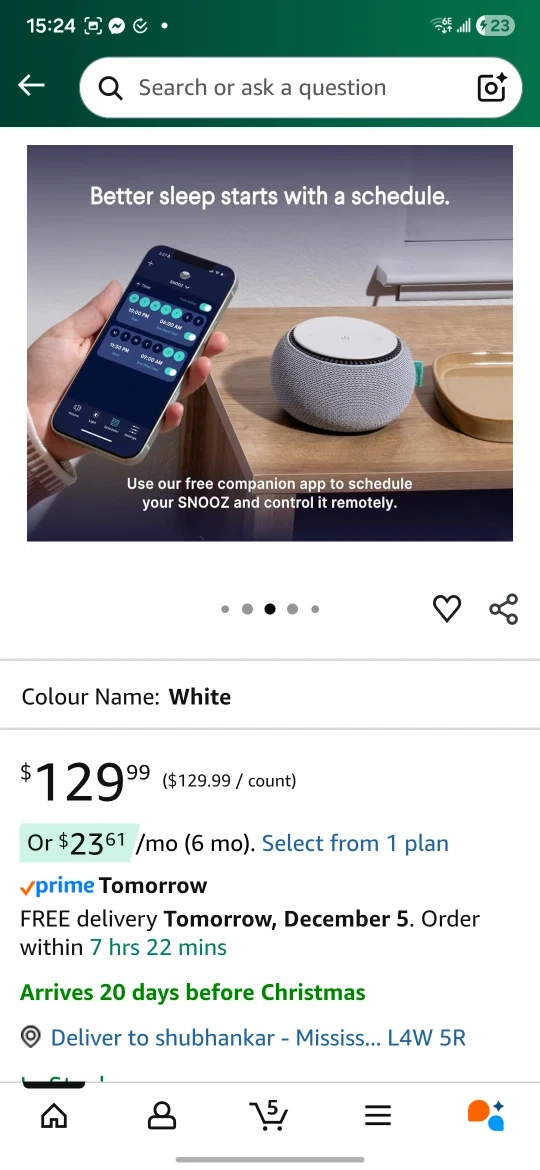Viewport: 540px width, 1170px height.
Task: Tap the magnifier search icon
Action: point(110,88)
